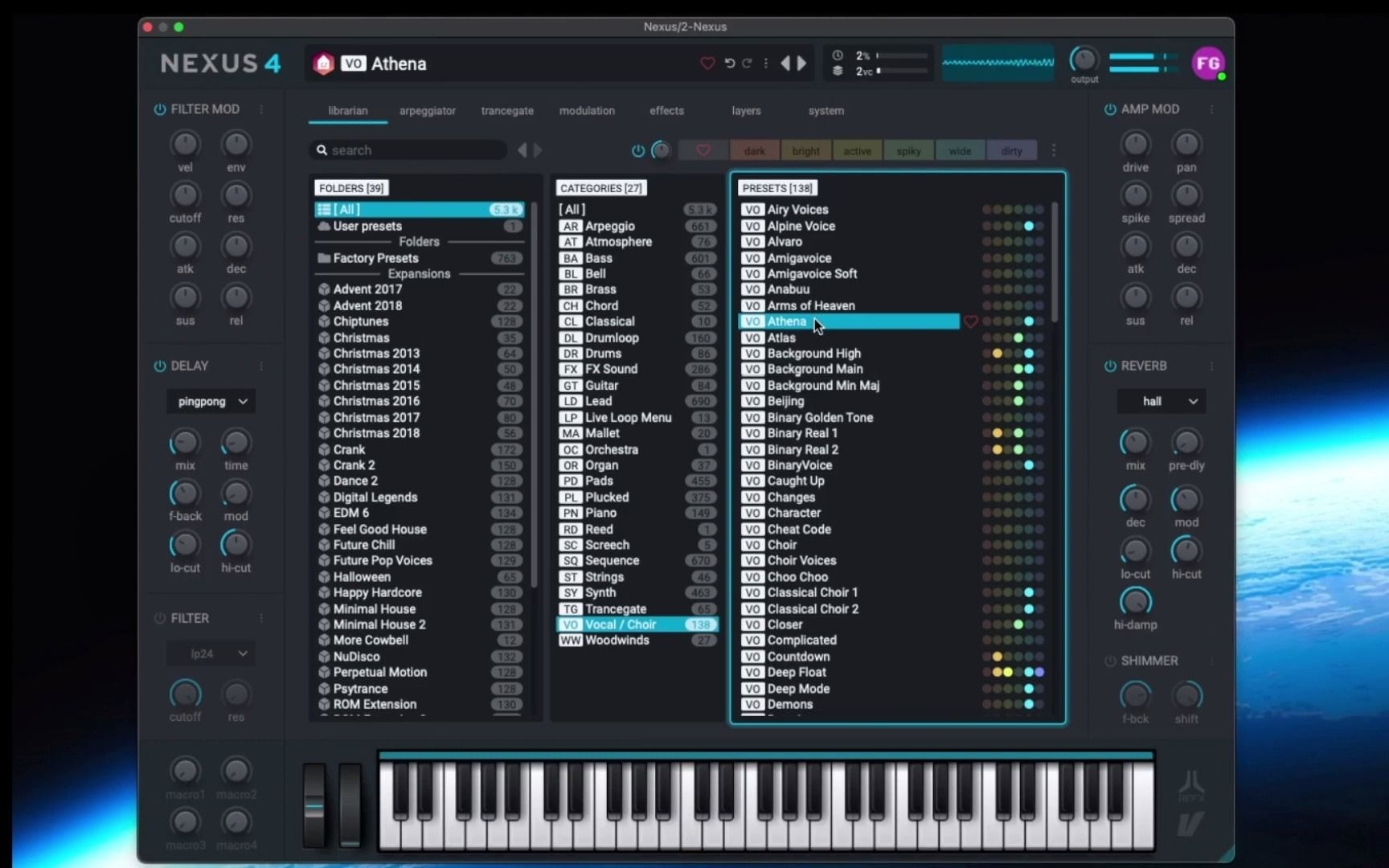Toggle REVERB power button
Image resolution: width=1389 pixels, height=868 pixels.
[x=1110, y=366]
